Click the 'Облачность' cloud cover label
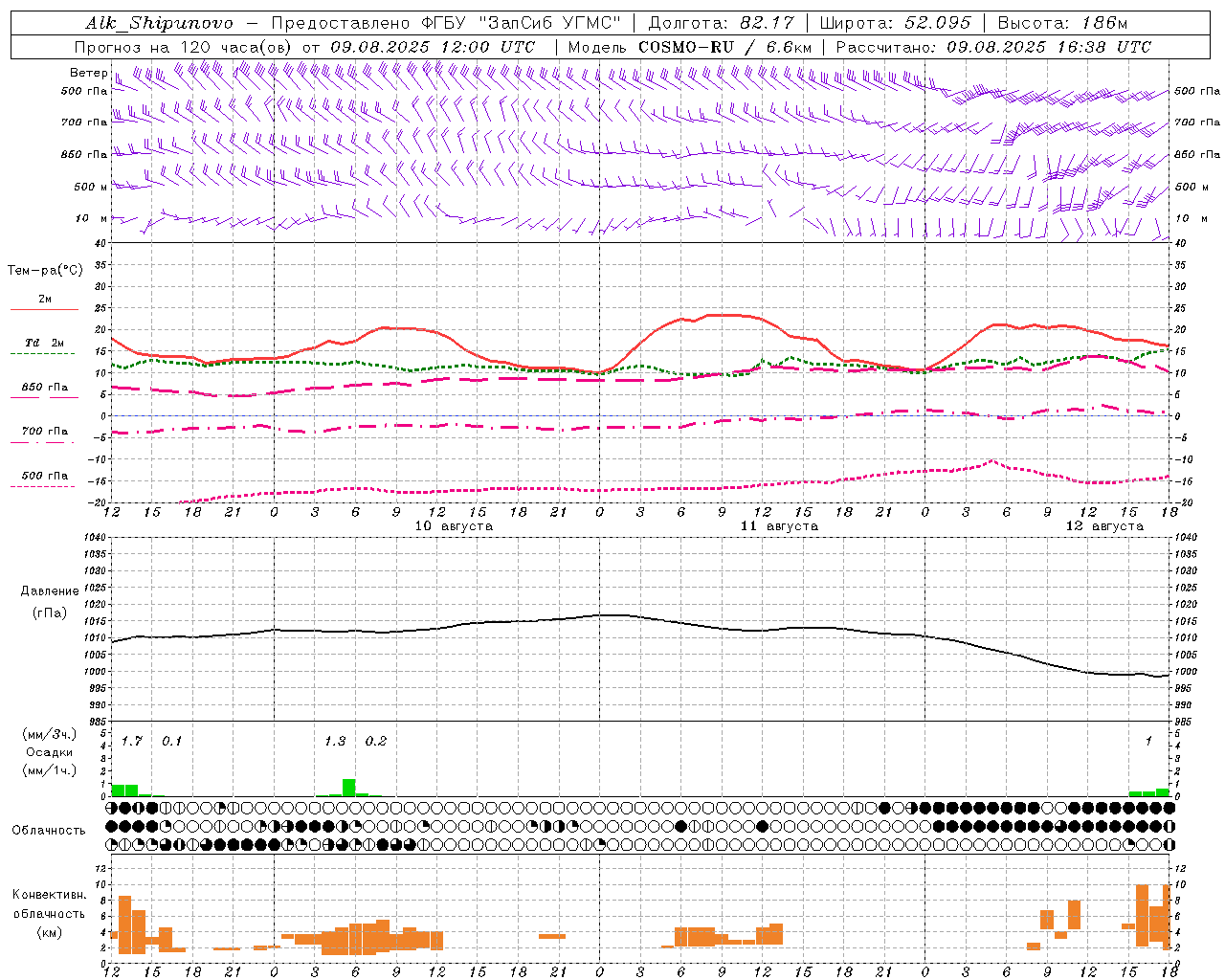The image size is (1225, 980). 49,831
